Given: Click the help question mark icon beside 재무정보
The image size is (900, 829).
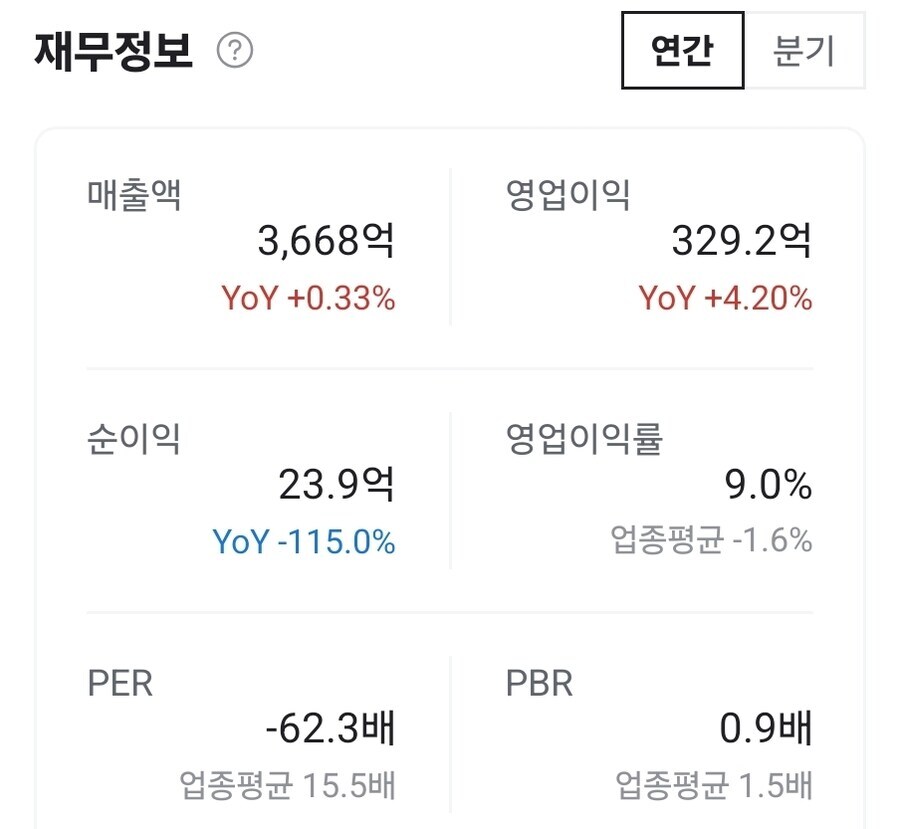Looking at the screenshot, I should pos(235,51).
